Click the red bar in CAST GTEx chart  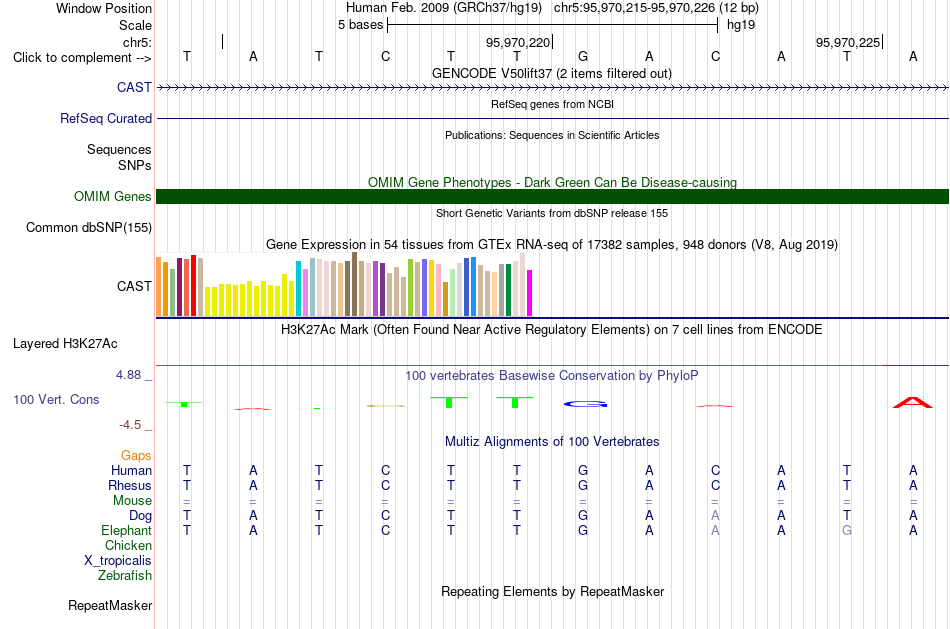click(194, 285)
